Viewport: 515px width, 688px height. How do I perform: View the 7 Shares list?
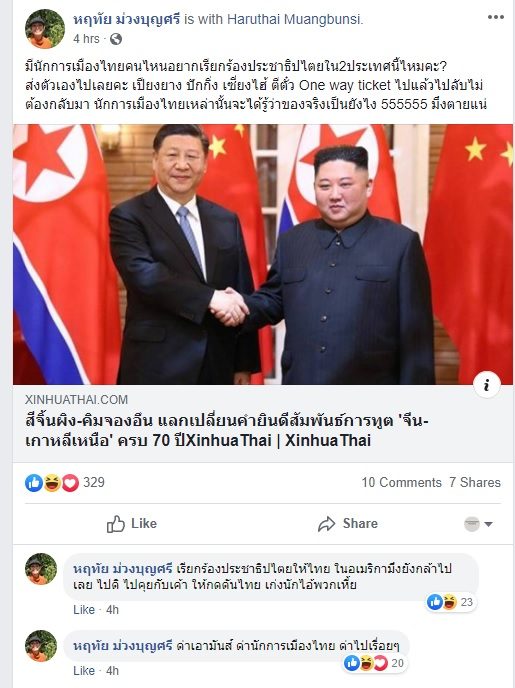(x=475, y=483)
